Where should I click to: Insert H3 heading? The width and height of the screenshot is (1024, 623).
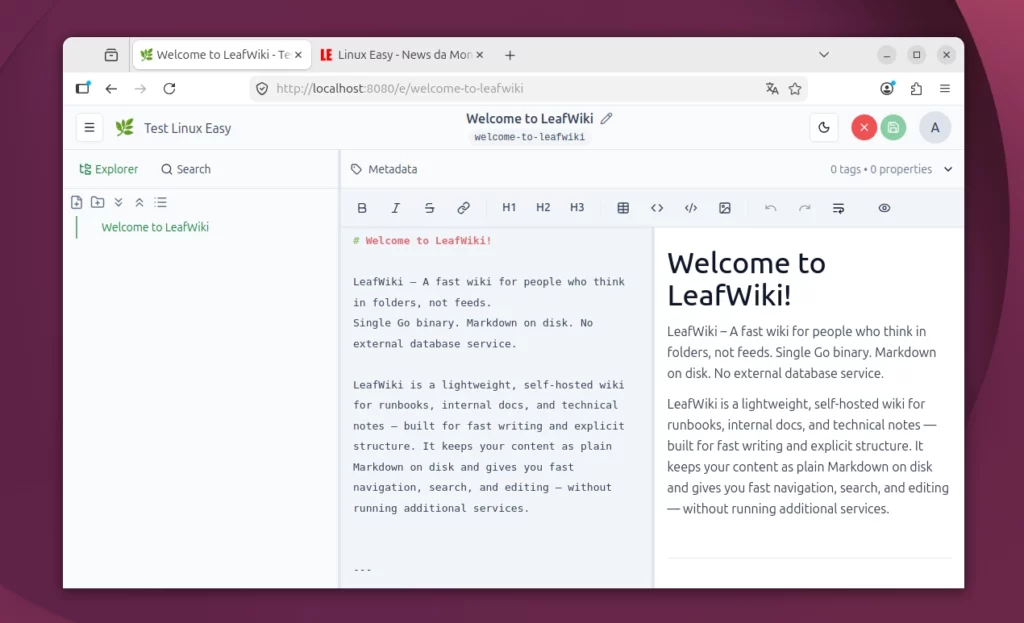(x=577, y=208)
